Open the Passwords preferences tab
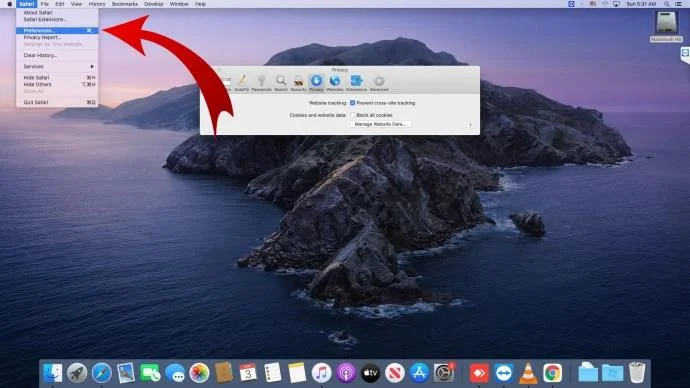 point(261,83)
